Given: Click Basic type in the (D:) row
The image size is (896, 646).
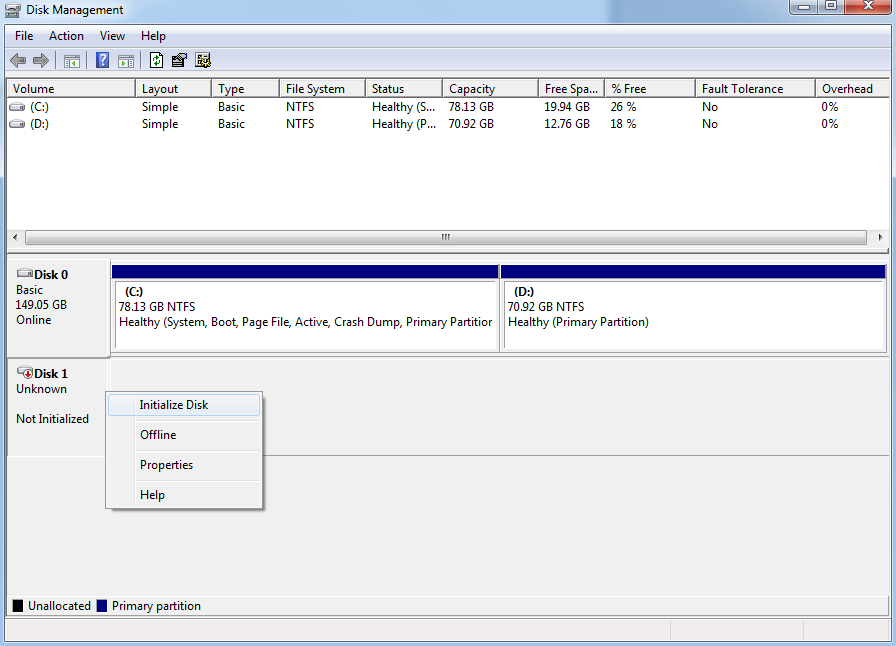Looking at the screenshot, I should click(x=231, y=124).
